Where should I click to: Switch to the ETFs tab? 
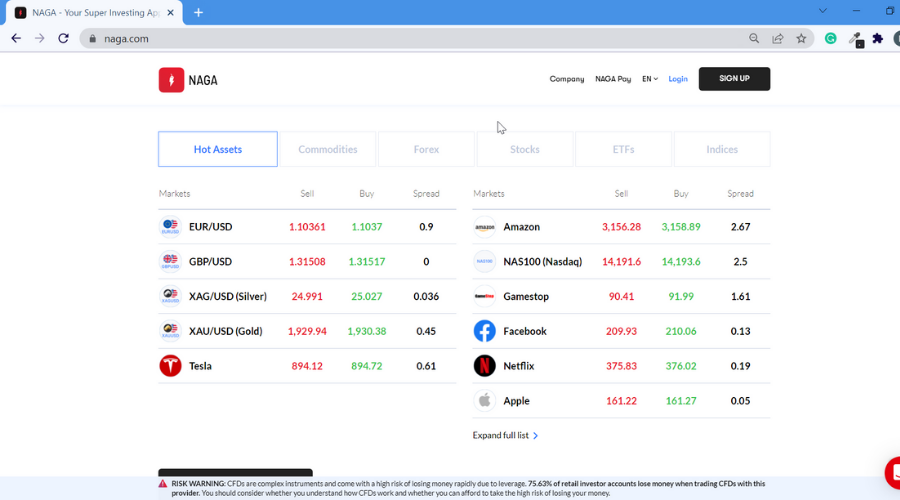pos(623,149)
